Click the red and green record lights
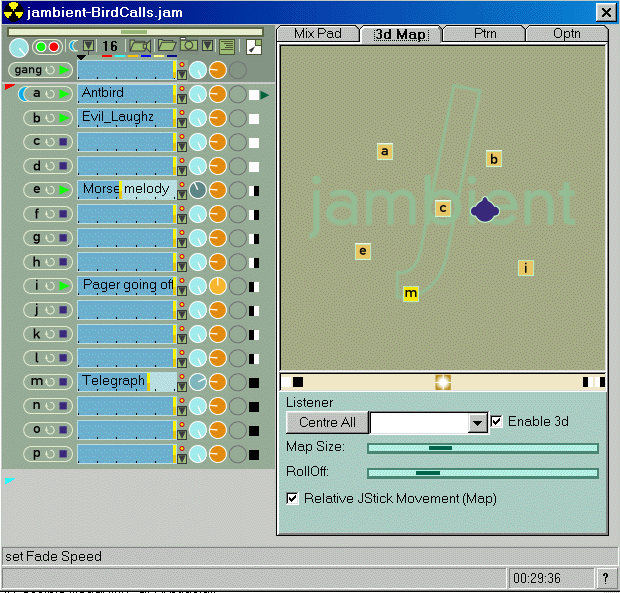 (47, 47)
